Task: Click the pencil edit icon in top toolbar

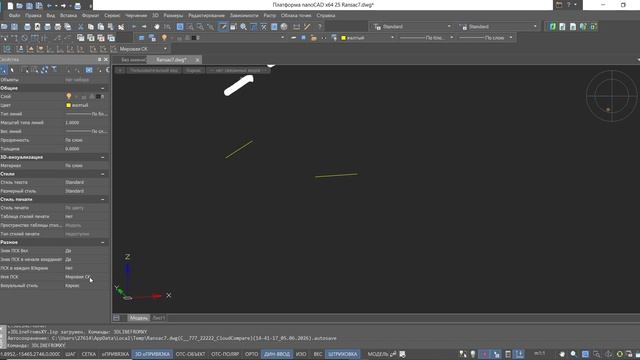Action: tap(223, 27)
